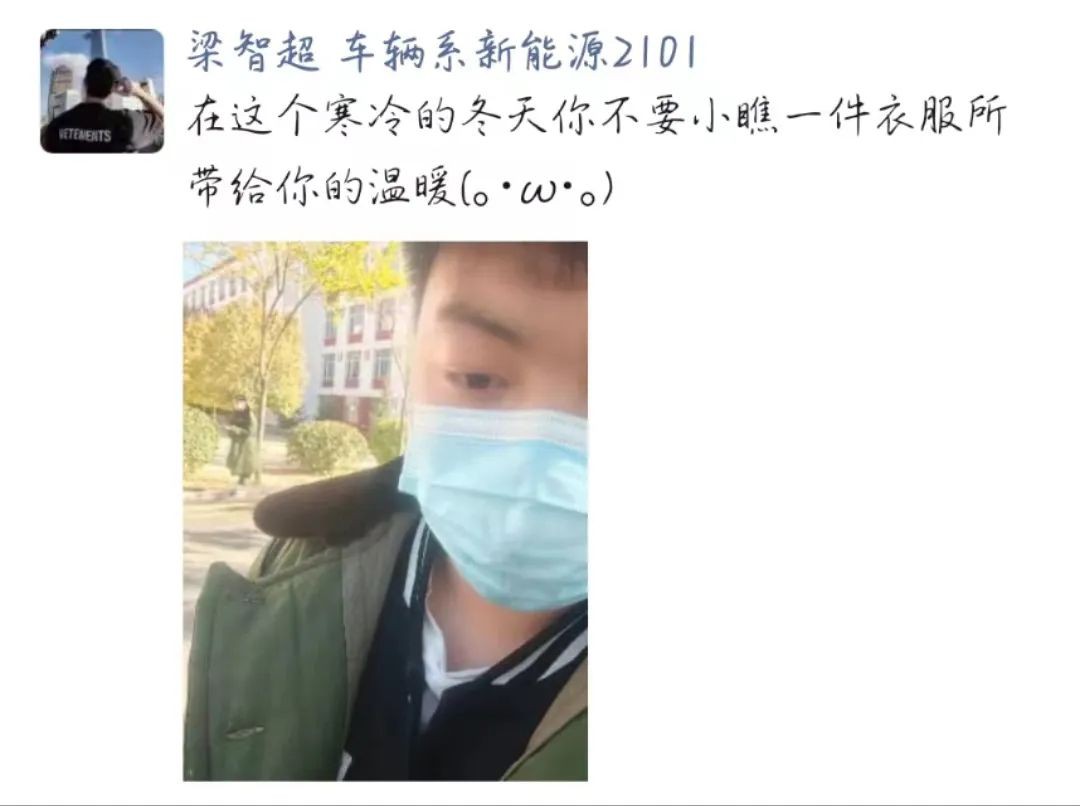Viewport: 1080px width, 806px height.
Task: Click the (。・ω・。) emoticon in the message
Action: tap(536, 188)
